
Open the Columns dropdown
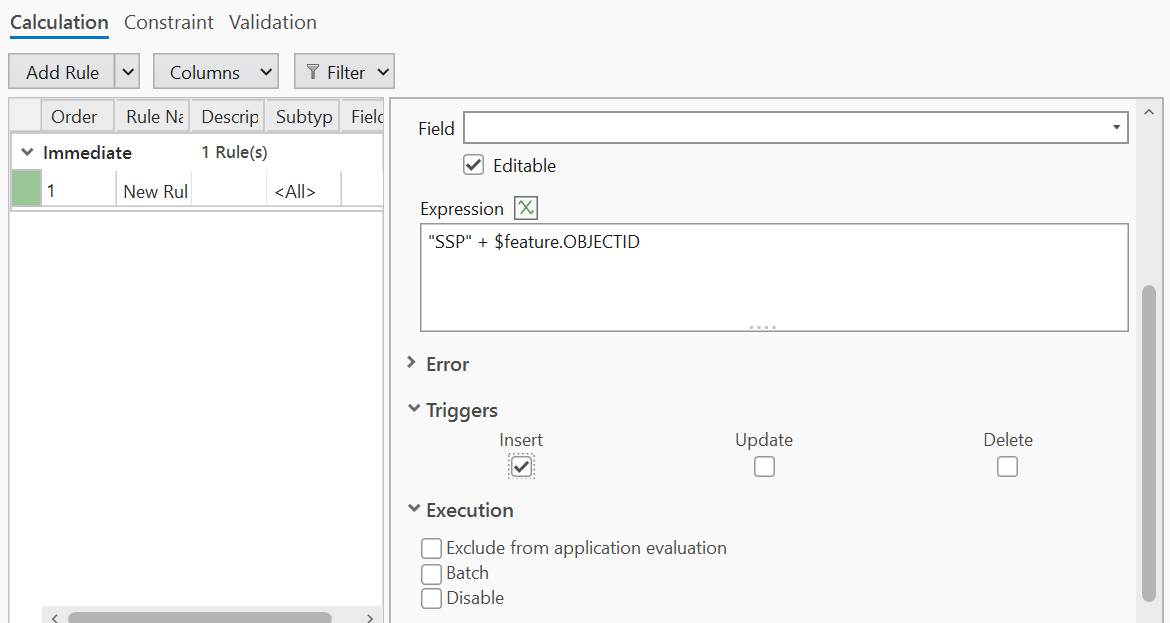pos(215,72)
